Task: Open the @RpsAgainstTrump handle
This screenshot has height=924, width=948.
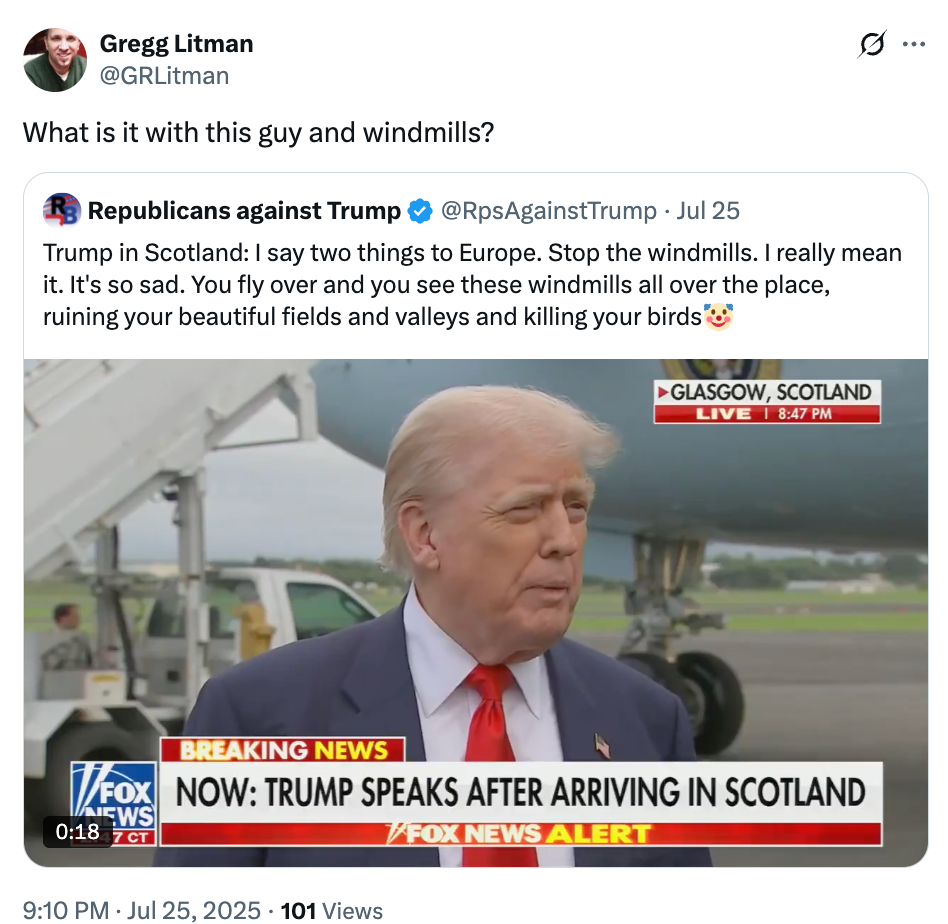Action: [x=549, y=211]
